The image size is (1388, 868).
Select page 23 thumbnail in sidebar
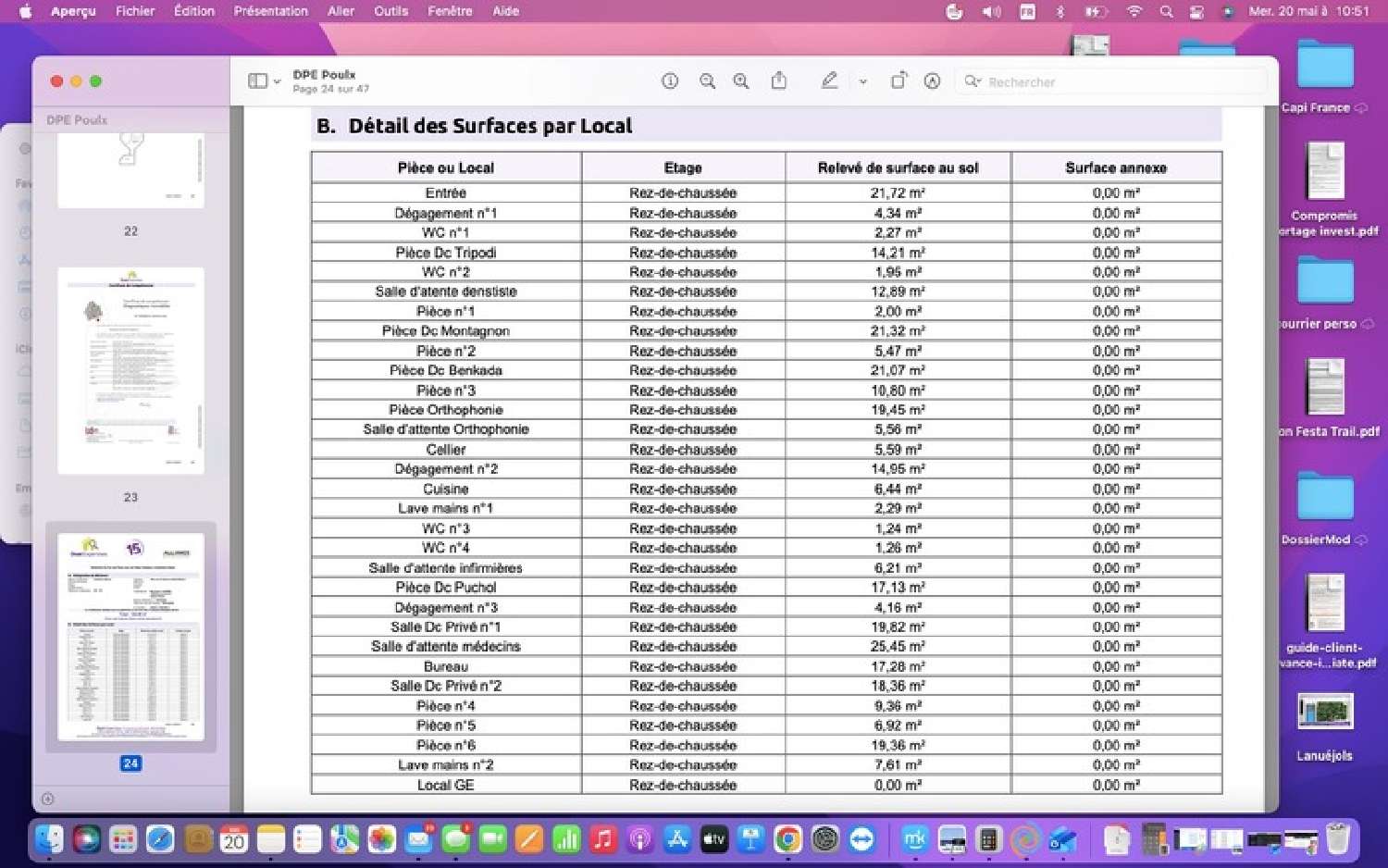point(130,371)
